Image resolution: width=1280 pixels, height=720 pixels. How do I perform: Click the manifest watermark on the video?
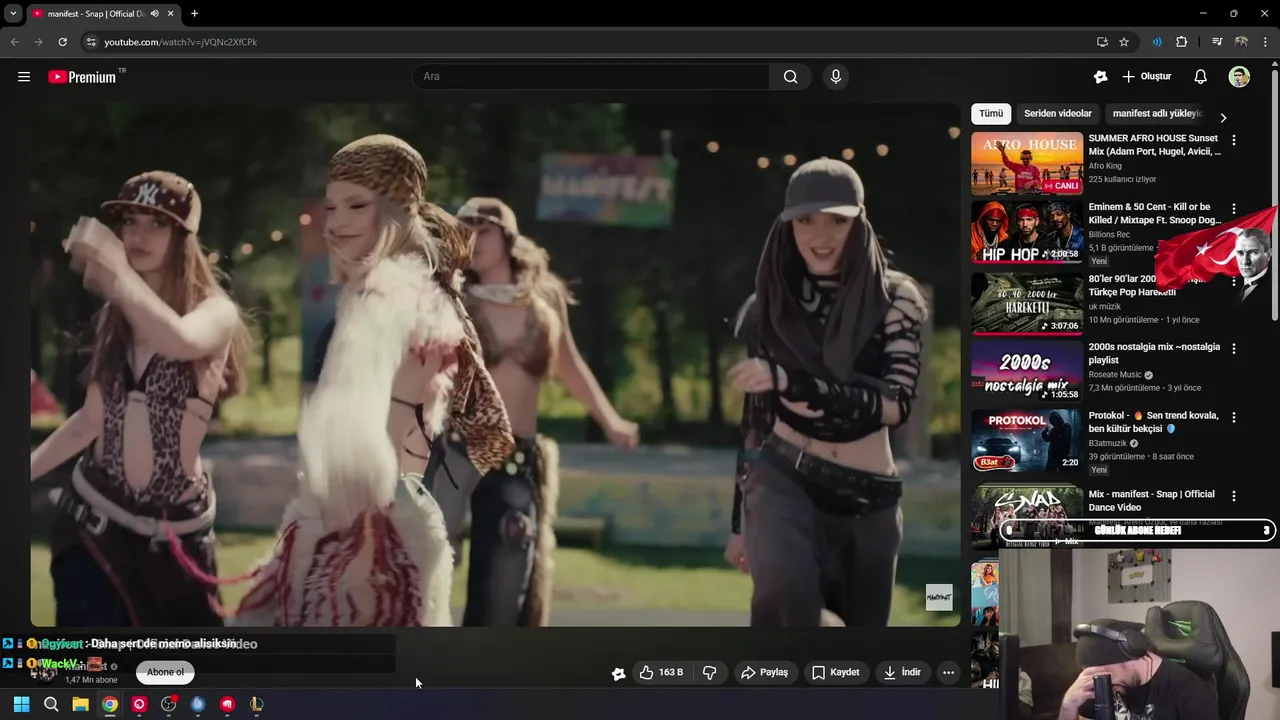[939, 597]
